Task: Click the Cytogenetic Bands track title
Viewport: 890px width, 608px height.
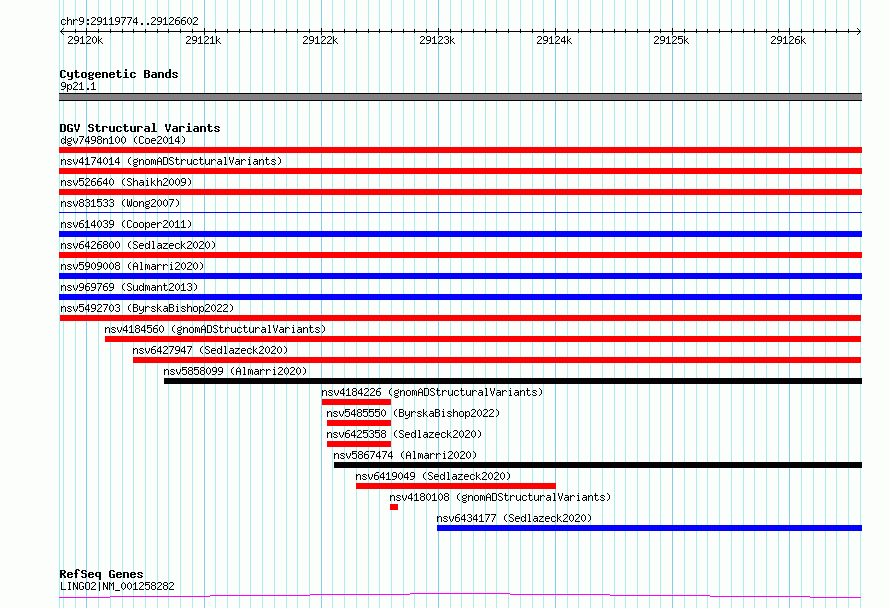Action: [119, 74]
